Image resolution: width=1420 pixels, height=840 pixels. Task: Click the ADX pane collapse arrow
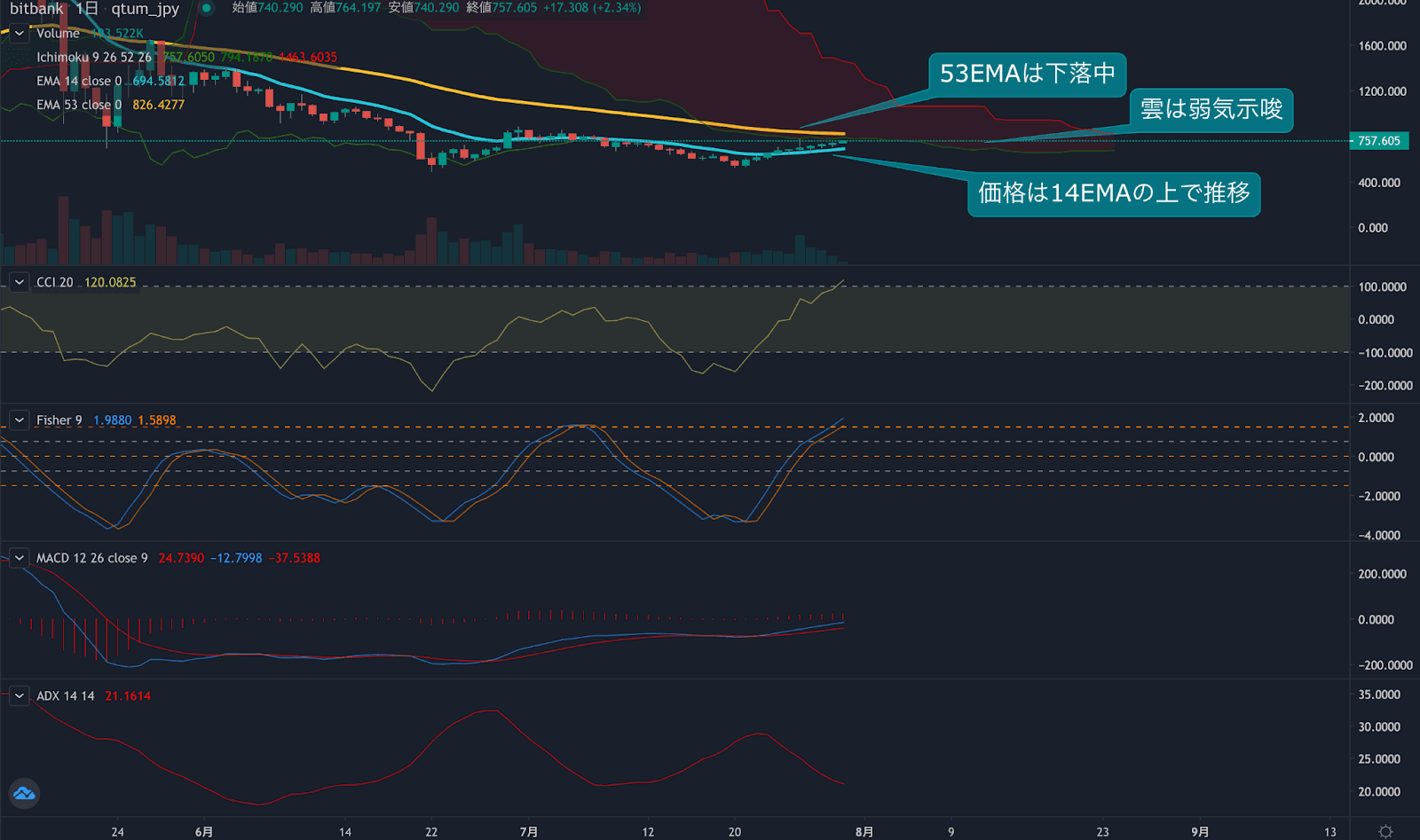[x=19, y=696]
